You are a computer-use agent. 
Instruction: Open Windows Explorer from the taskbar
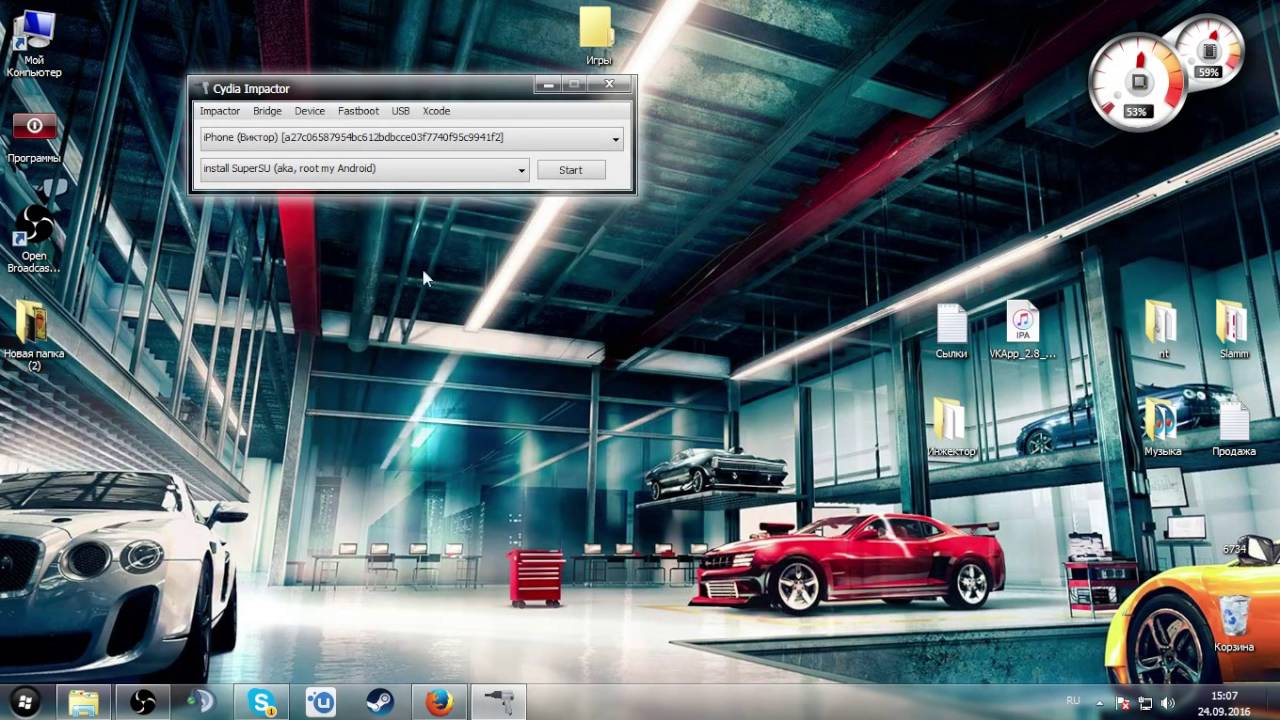84,703
